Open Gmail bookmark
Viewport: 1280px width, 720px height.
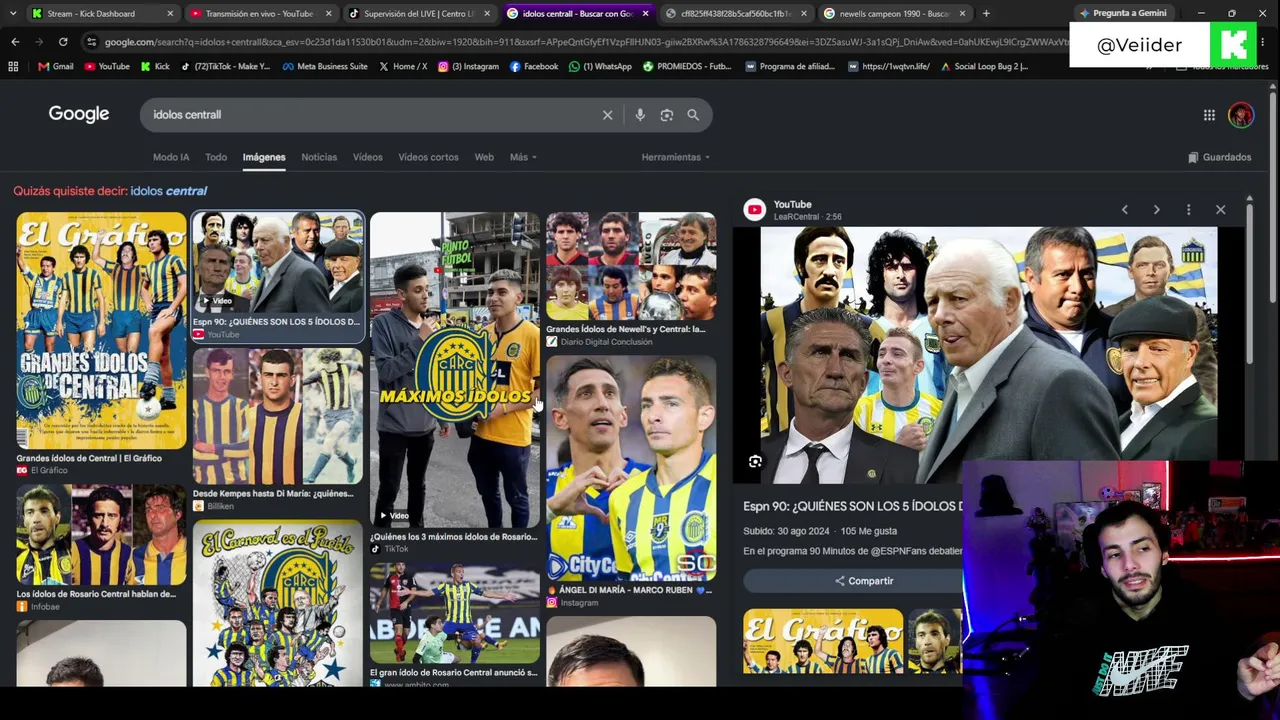(x=56, y=66)
